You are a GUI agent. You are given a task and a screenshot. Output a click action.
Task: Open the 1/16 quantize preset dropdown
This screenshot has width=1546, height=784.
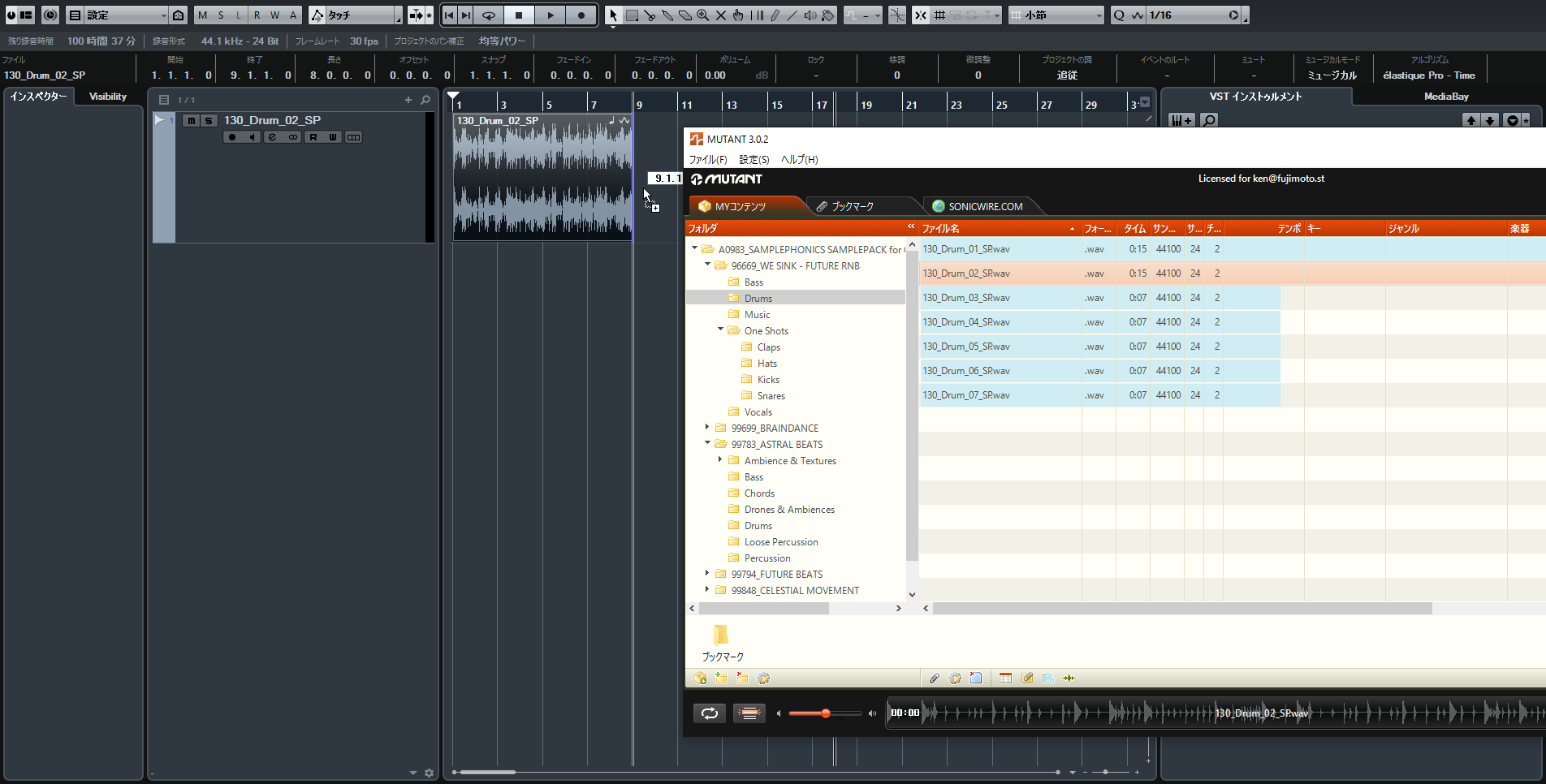1194,15
